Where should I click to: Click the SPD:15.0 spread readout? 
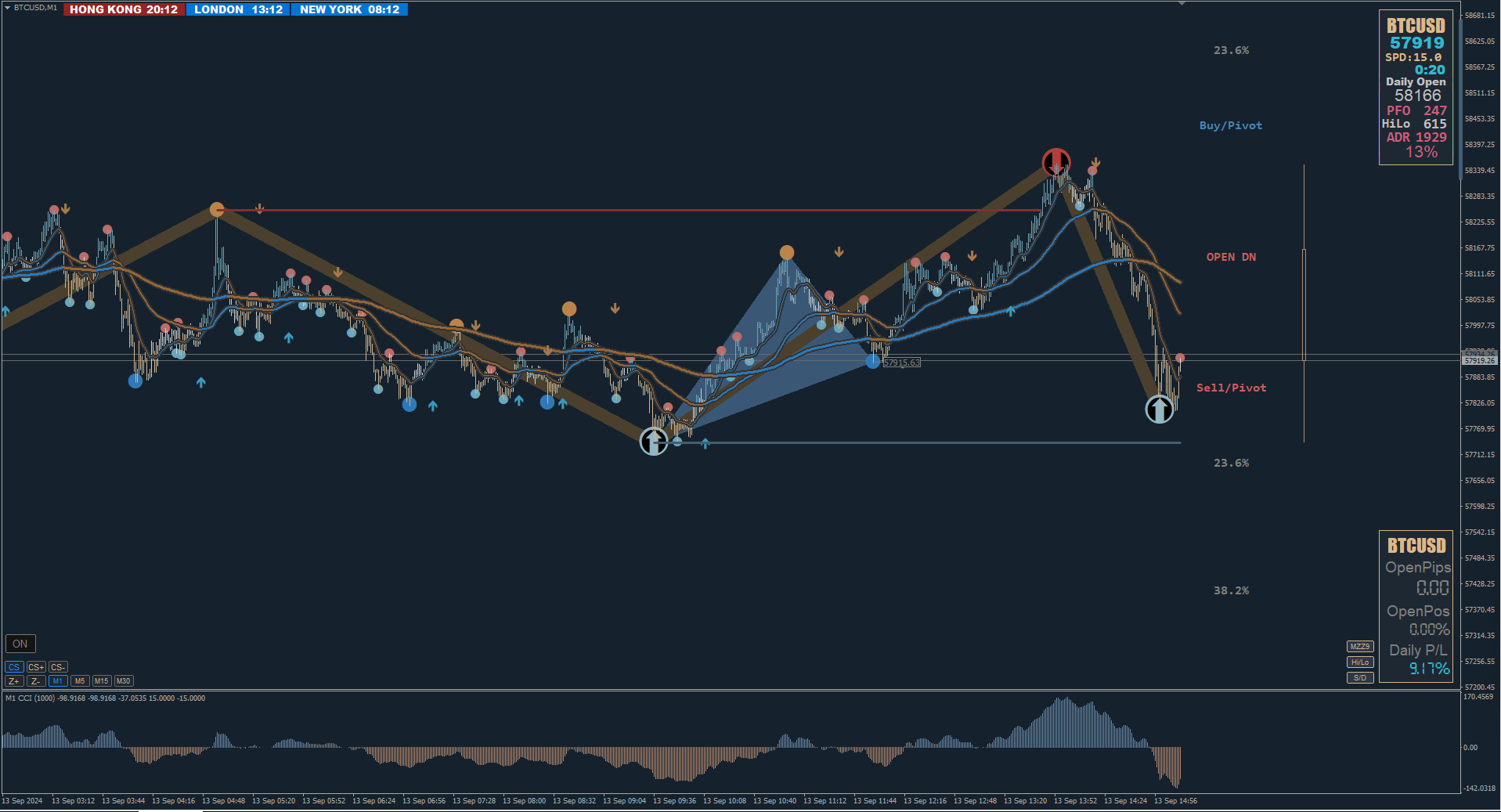click(x=1413, y=57)
